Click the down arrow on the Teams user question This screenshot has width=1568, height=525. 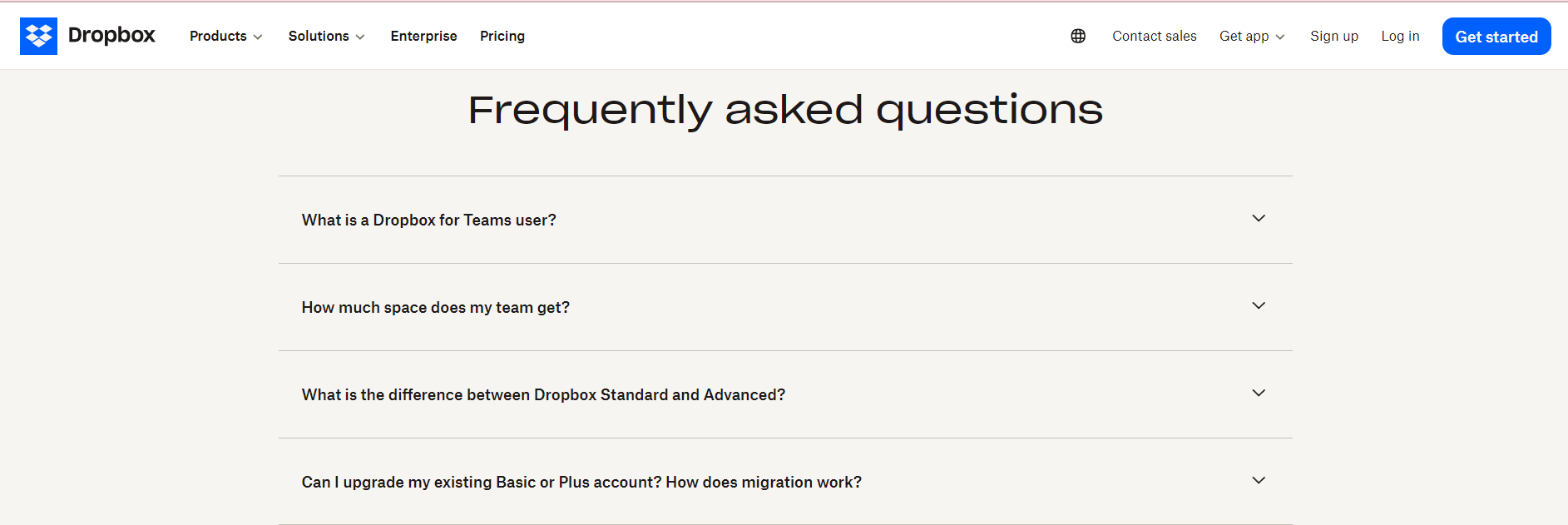point(1259,218)
